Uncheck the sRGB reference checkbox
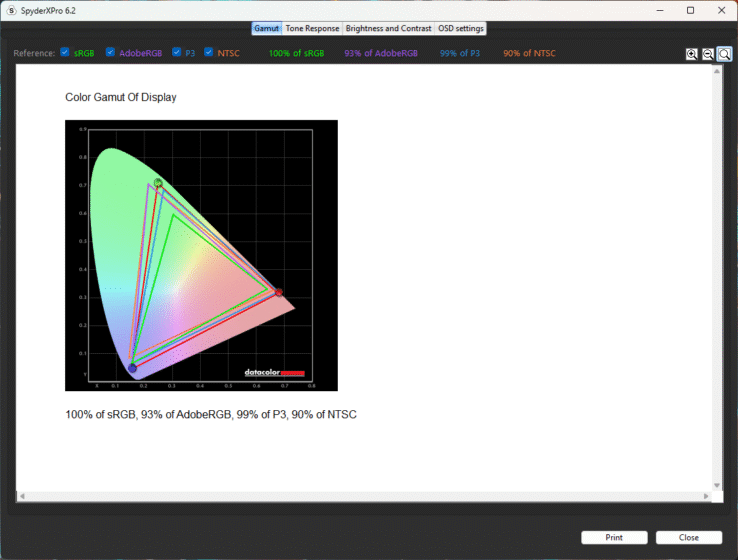The image size is (738, 560). point(65,52)
